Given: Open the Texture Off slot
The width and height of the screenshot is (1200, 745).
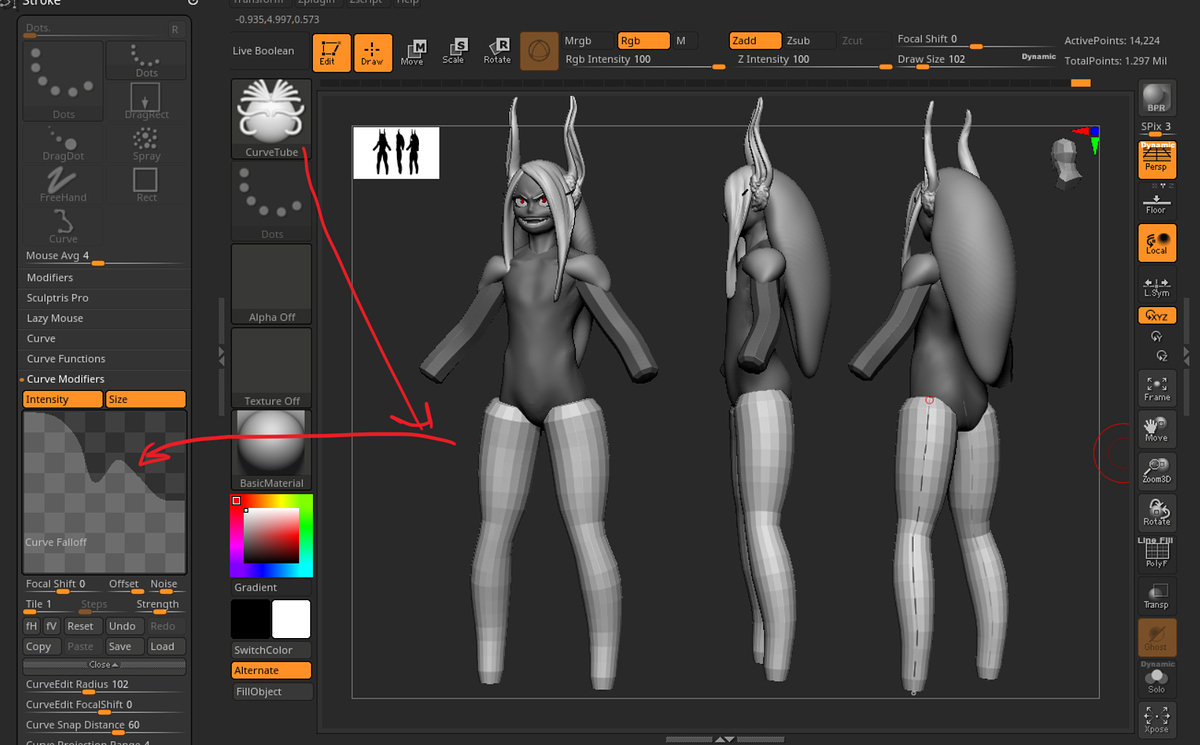Looking at the screenshot, I should point(272,367).
